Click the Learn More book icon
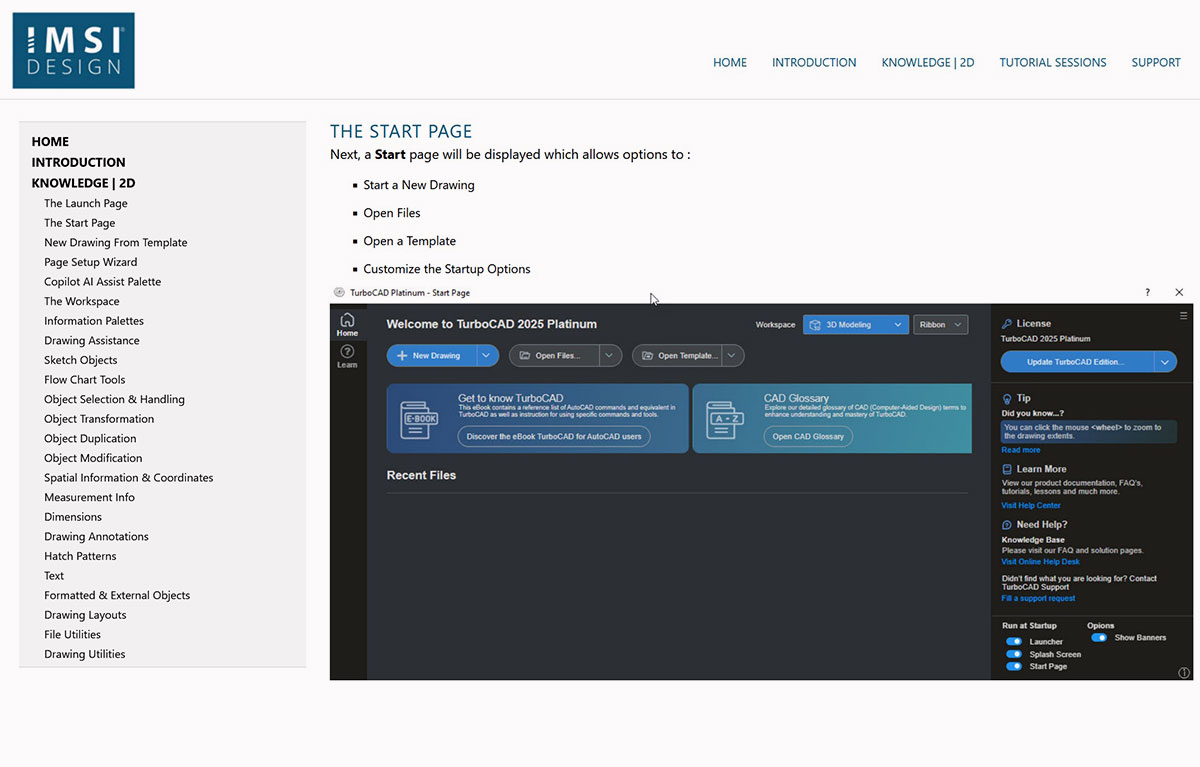Viewport: 1200px width, 767px height. click(1007, 469)
